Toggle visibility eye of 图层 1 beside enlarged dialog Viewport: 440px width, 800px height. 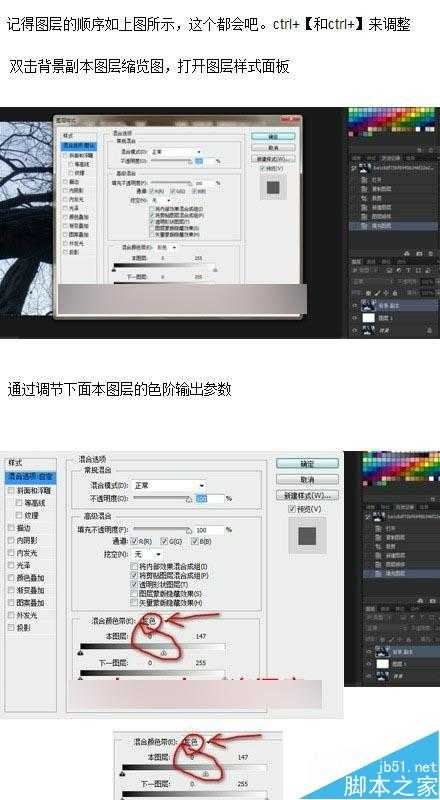point(369,664)
